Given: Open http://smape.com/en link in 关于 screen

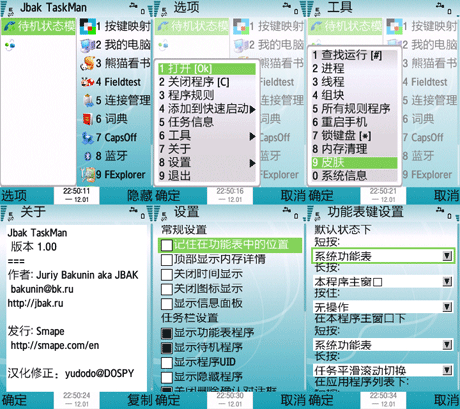Looking at the screenshot, I should click(x=55, y=345).
